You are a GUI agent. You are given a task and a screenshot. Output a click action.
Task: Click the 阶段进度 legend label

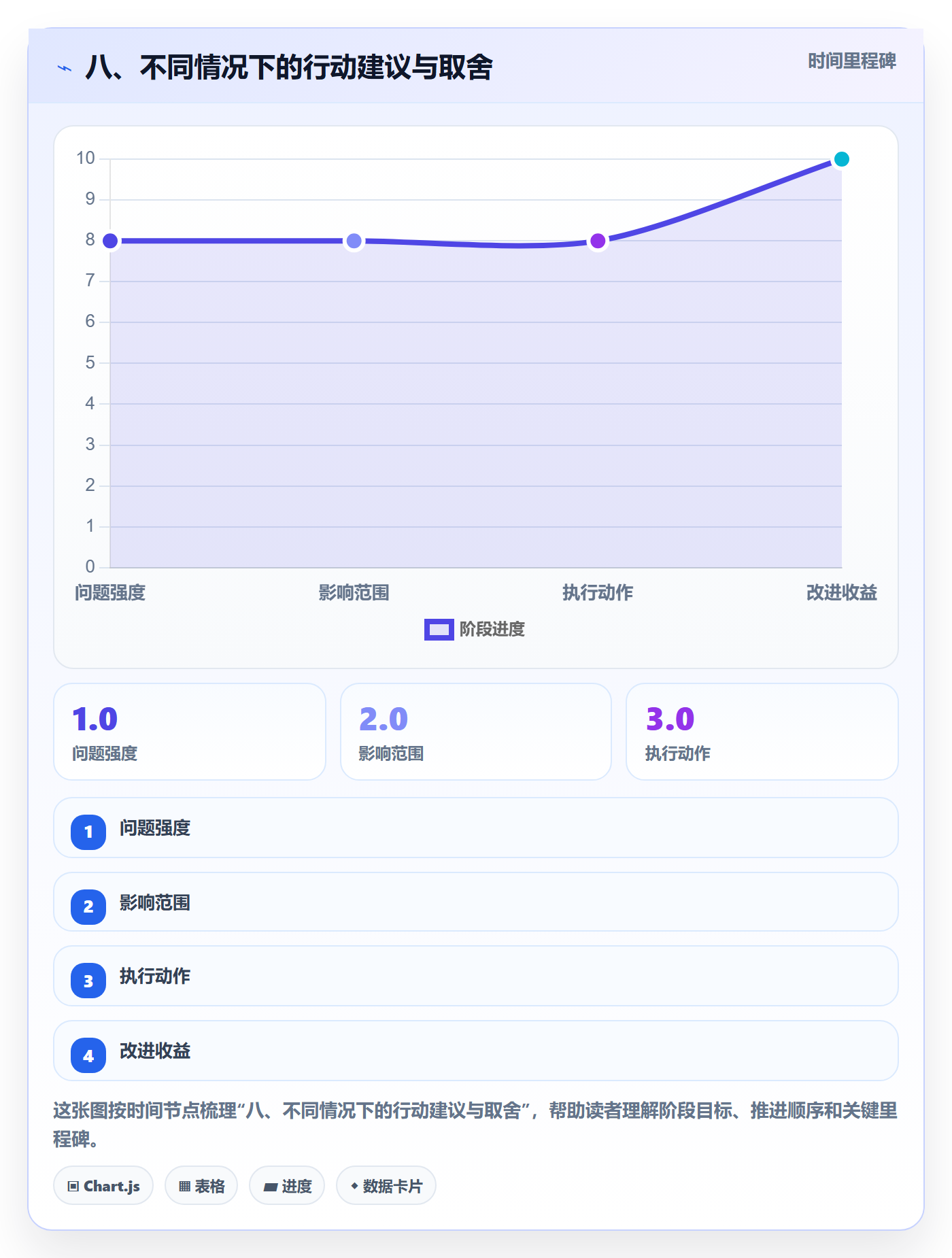(x=492, y=630)
